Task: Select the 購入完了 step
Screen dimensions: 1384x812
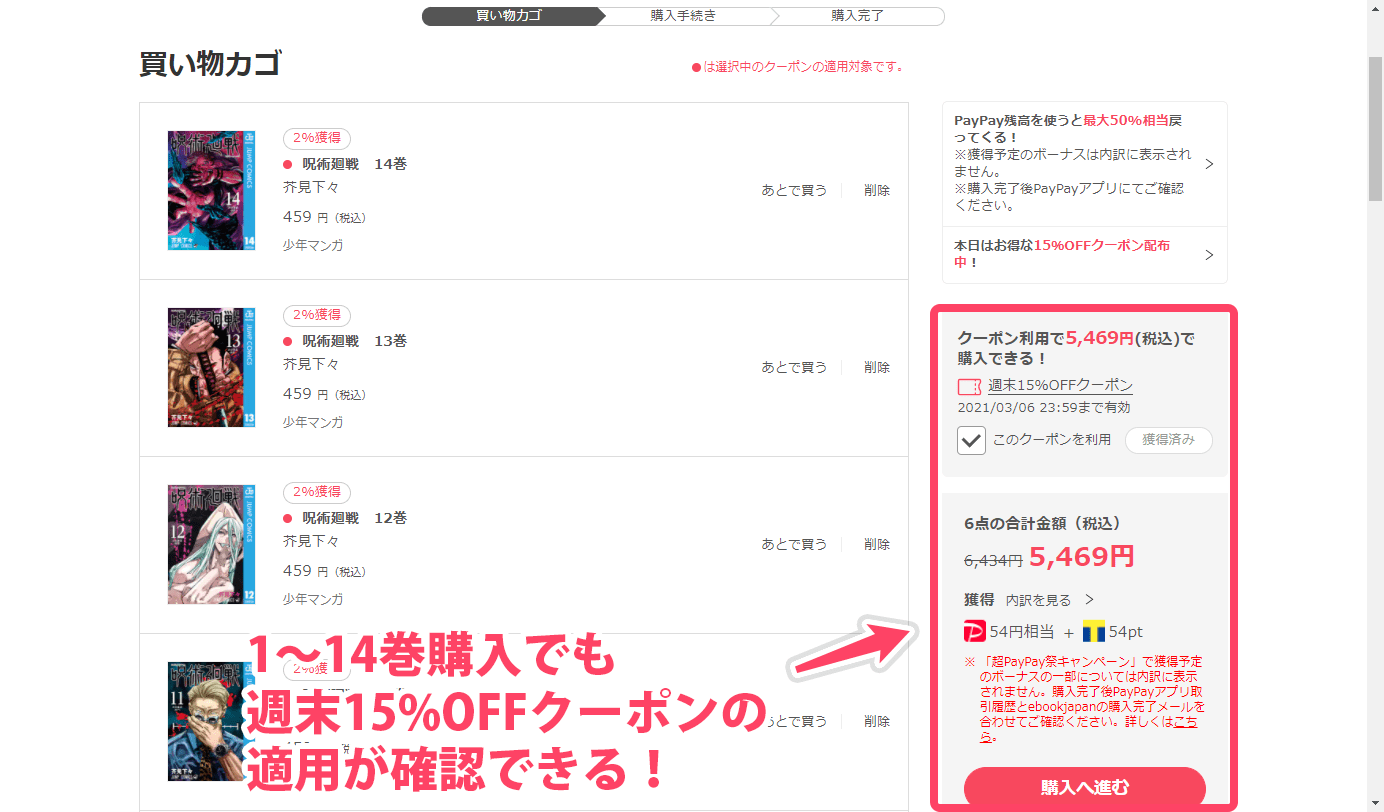Action: tap(857, 16)
